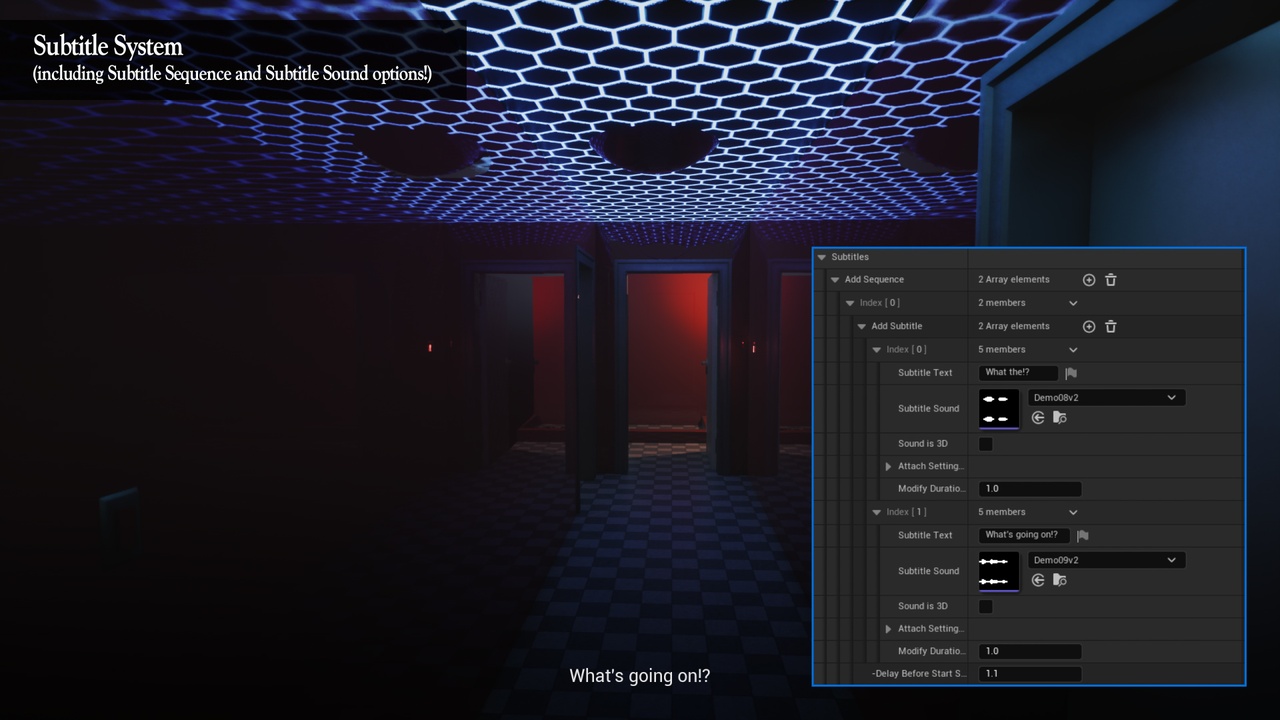Screen dimensions: 1280x720
Task: Click the Demo08v2 waveform thumbnail
Action: pos(998,409)
